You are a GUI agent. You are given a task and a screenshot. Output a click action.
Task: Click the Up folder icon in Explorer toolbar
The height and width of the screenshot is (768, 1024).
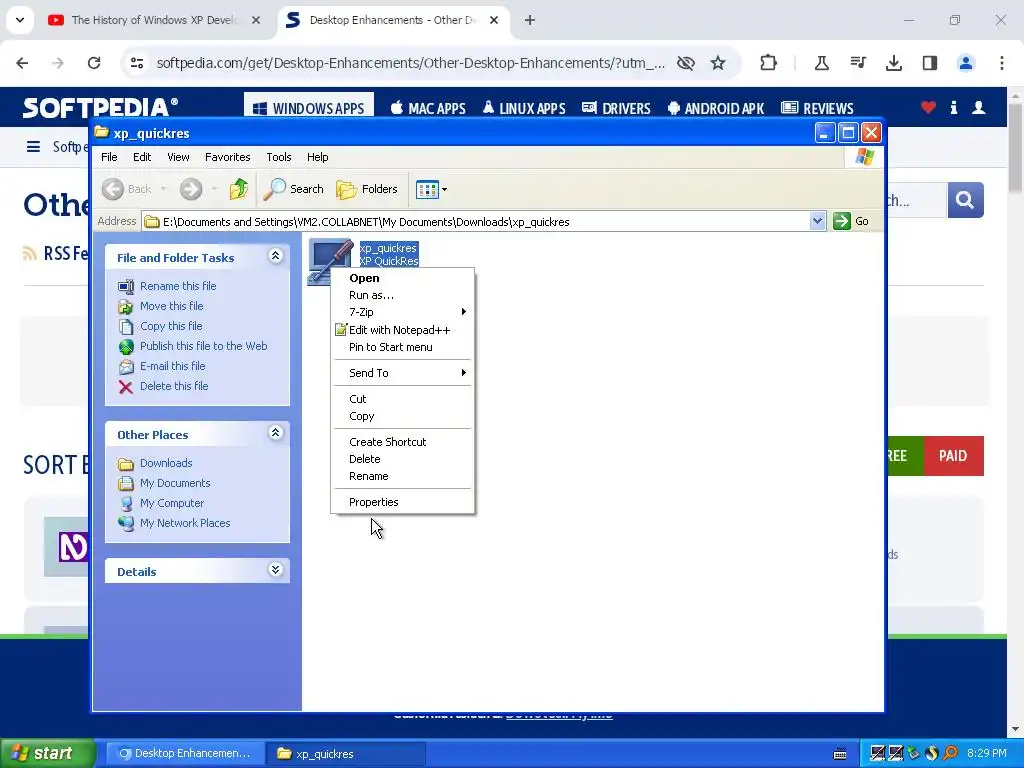tap(238, 189)
